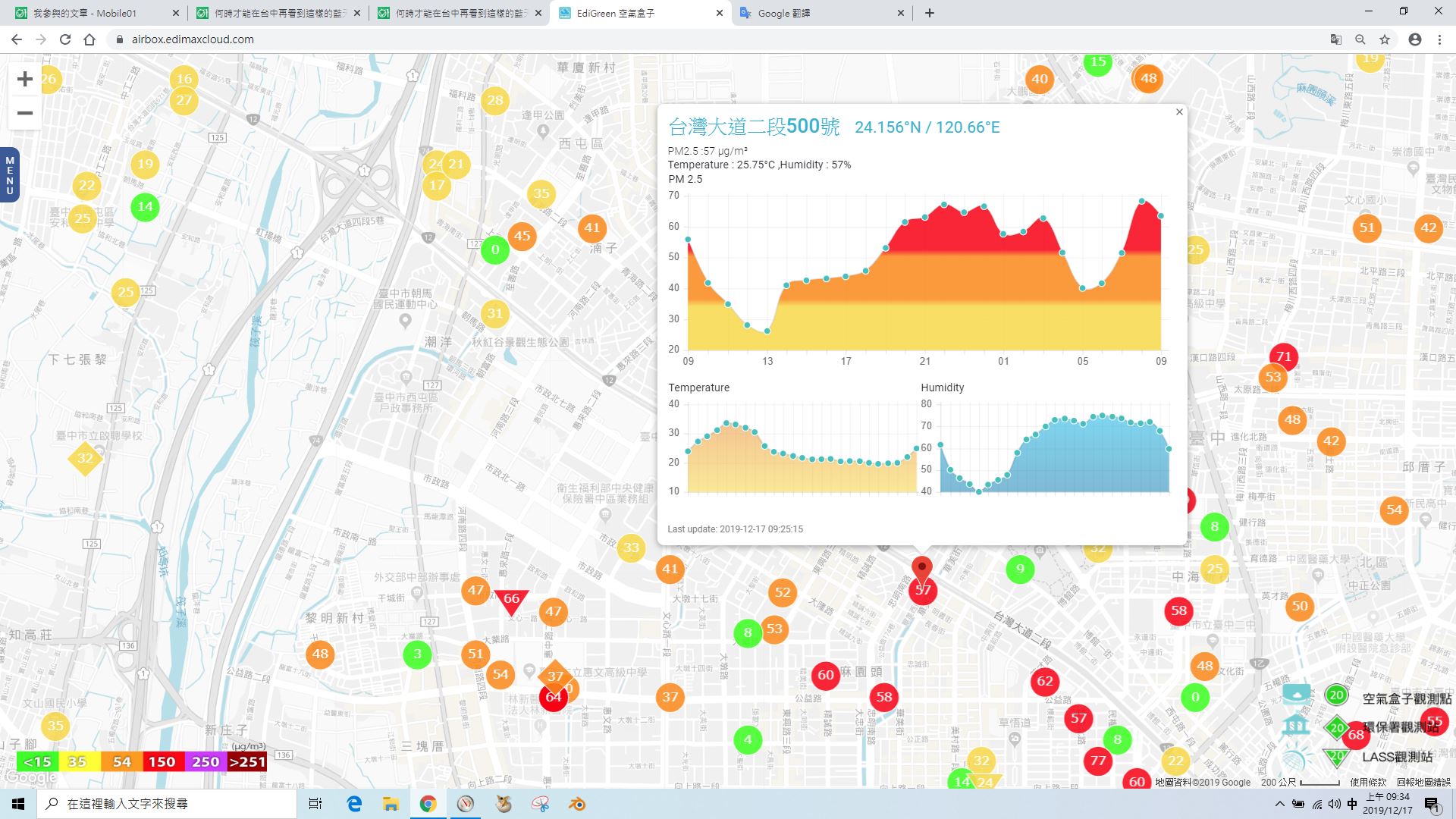Open the 使用條款 terms link
The width and height of the screenshot is (1456, 819).
[x=1368, y=782]
